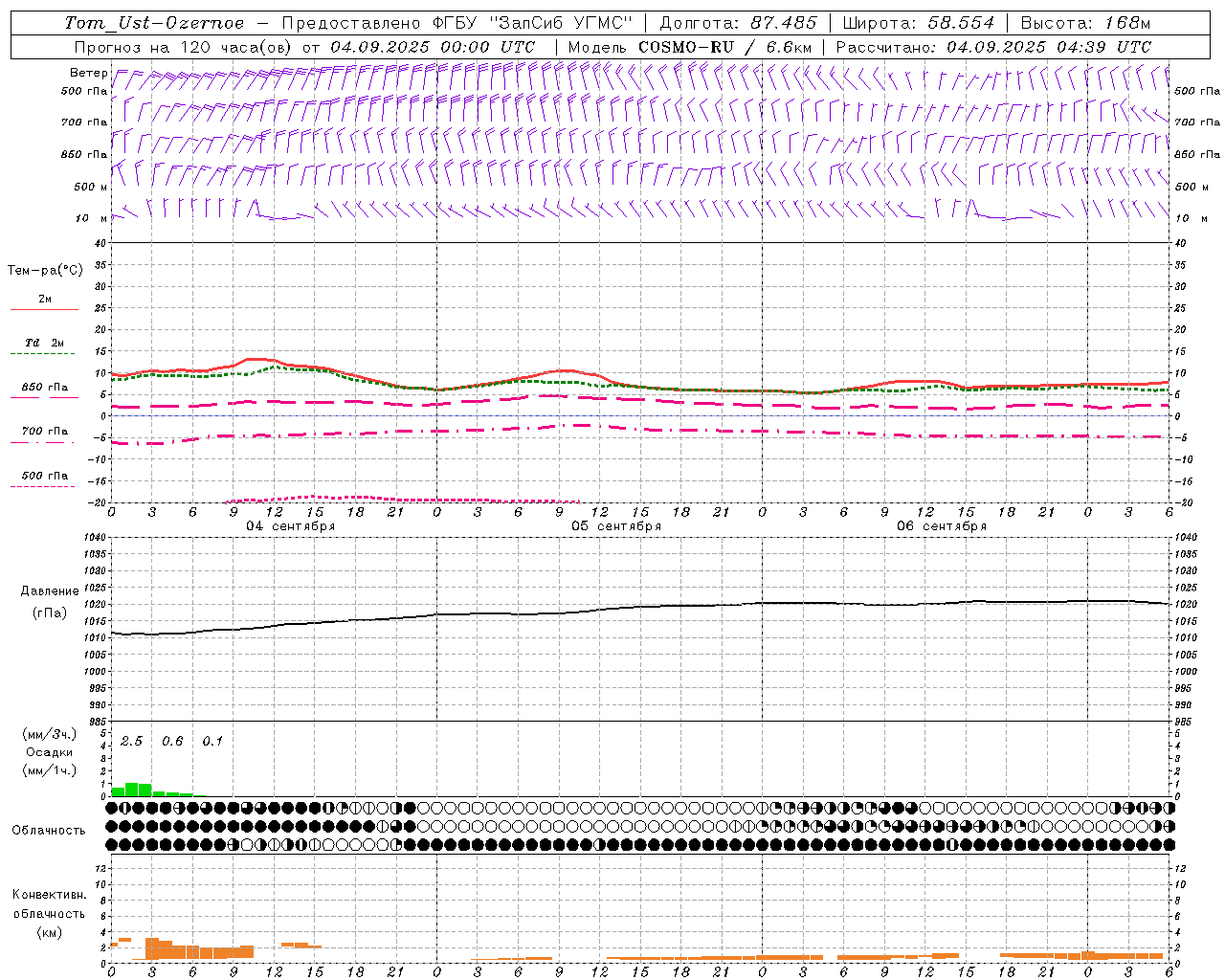Click the "Td 2м" dew point legend

45,343
